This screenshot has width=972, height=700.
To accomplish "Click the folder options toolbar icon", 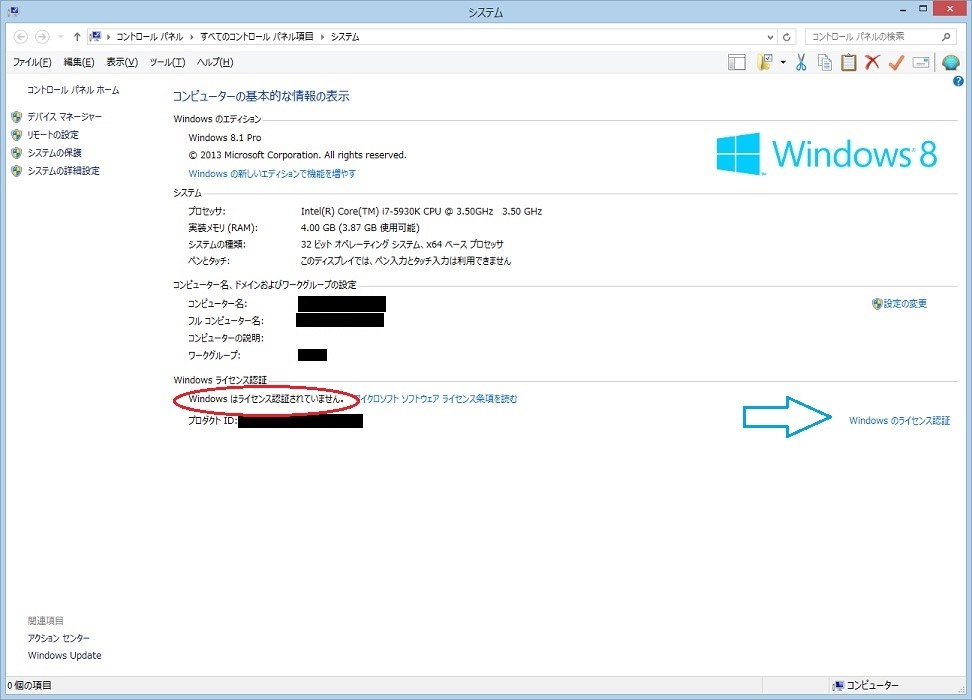I will 765,63.
